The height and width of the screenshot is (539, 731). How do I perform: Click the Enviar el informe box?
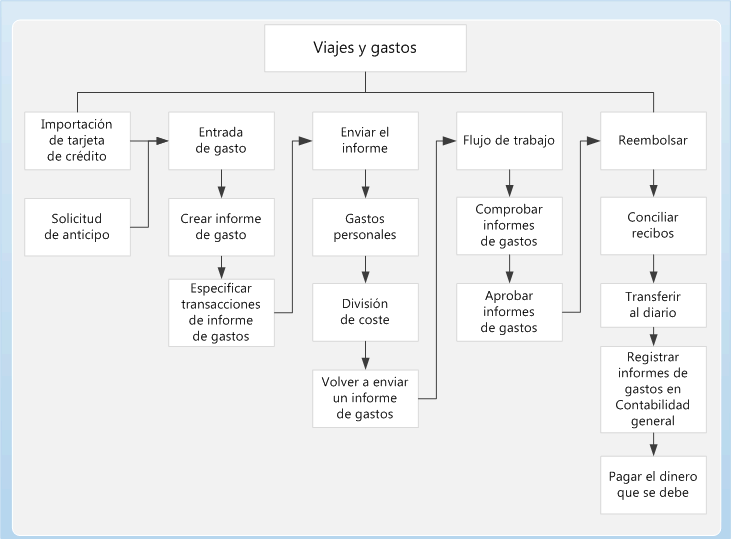point(364,140)
